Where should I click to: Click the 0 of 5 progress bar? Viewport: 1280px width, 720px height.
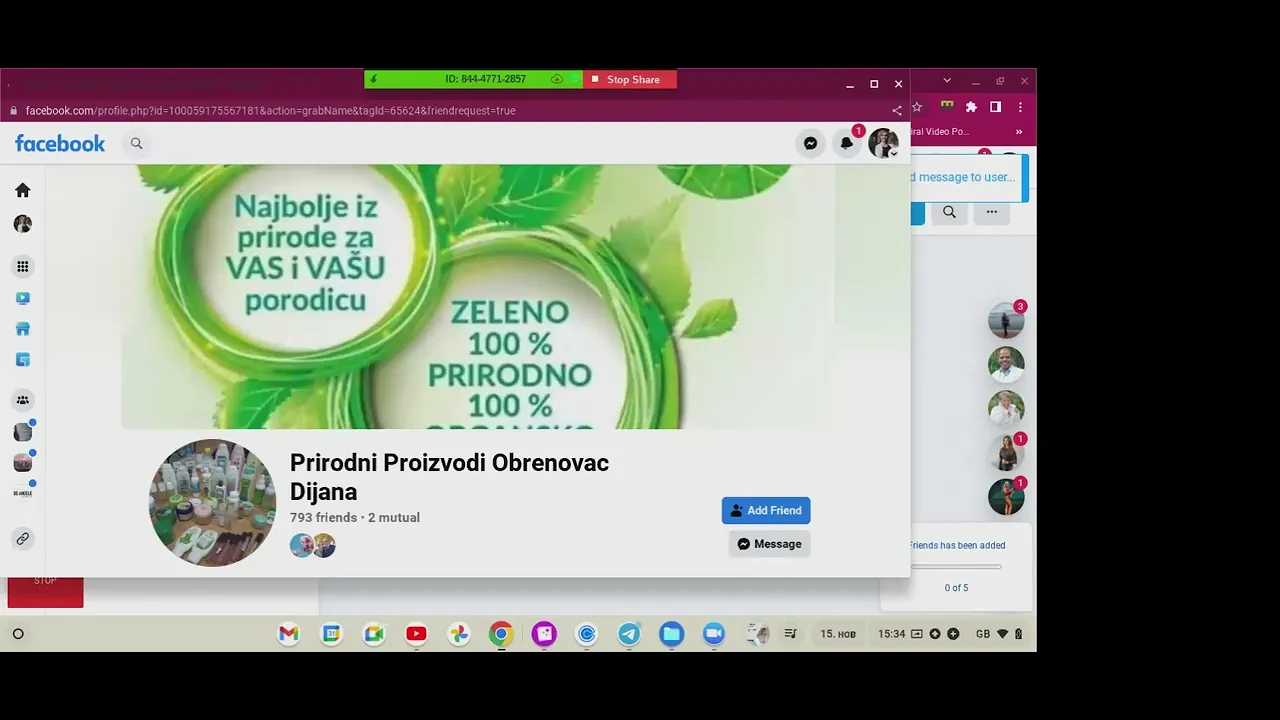pos(956,567)
